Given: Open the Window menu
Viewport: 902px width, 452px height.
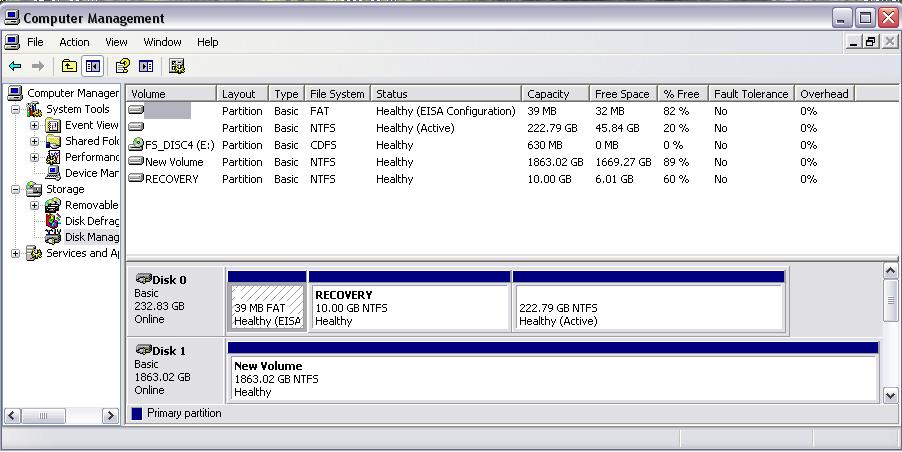Looking at the screenshot, I should (162, 42).
